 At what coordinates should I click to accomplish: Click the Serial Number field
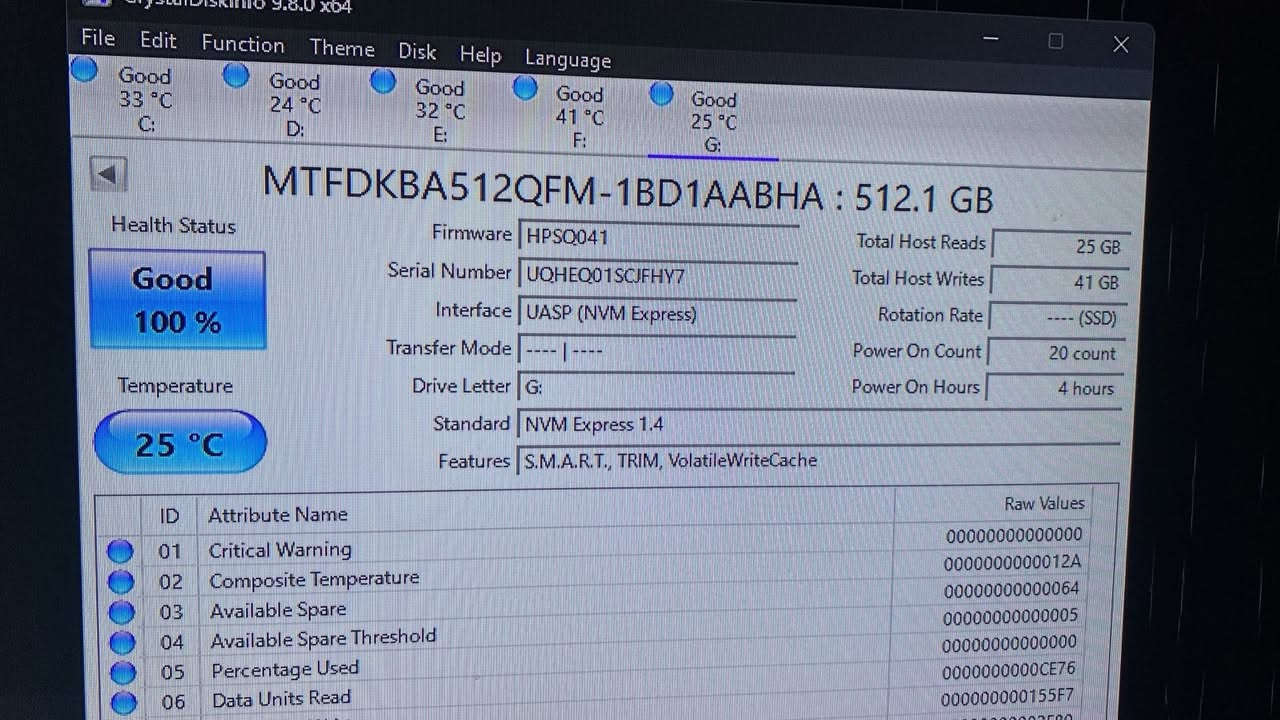coord(657,275)
